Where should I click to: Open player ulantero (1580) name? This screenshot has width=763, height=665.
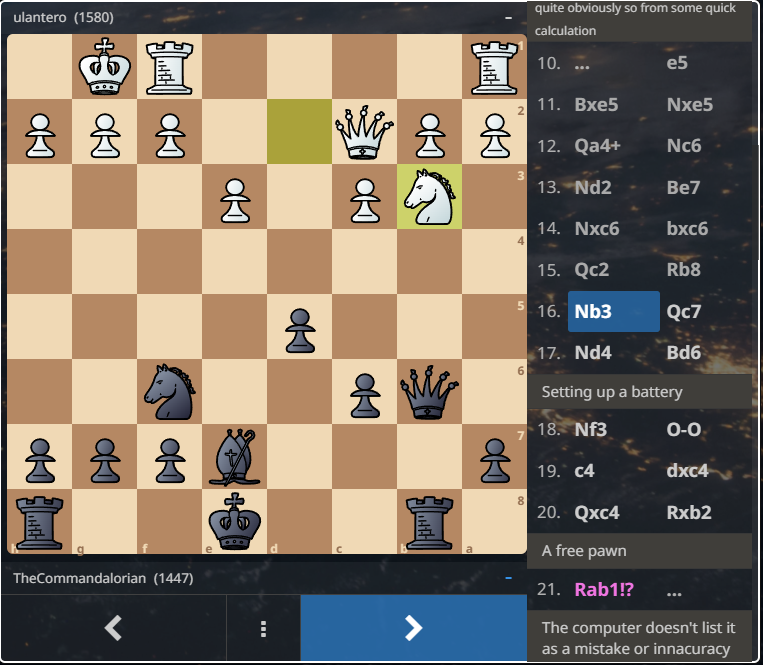(x=63, y=18)
